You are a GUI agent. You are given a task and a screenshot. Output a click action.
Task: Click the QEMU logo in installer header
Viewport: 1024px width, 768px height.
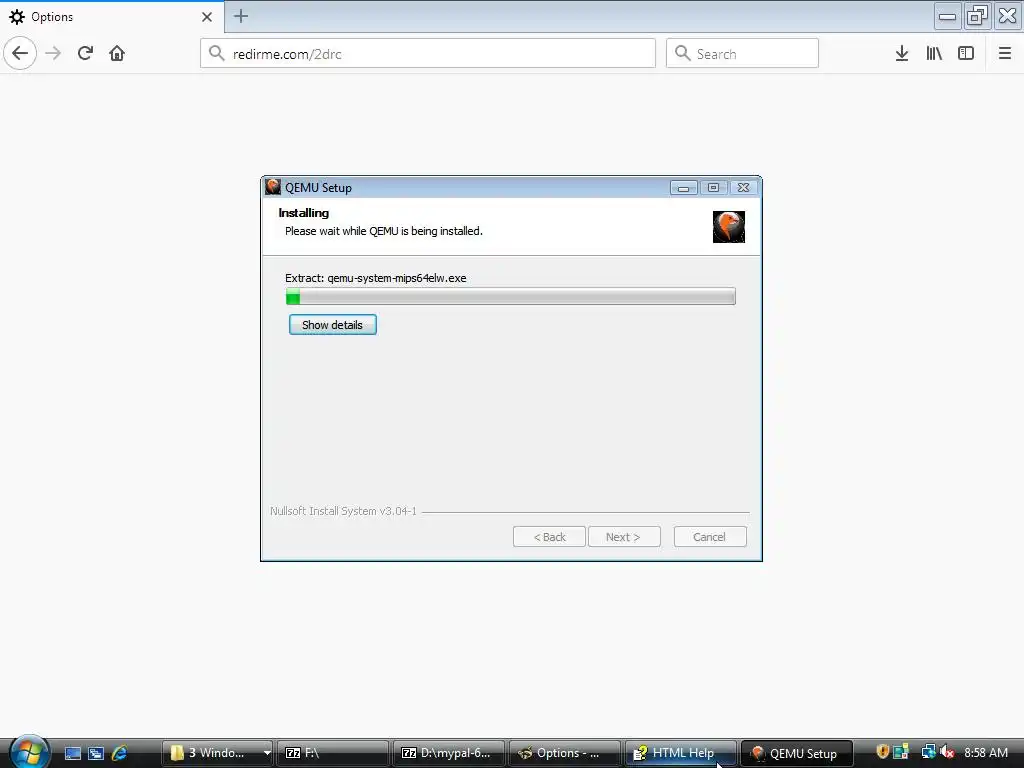tap(729, 227)
